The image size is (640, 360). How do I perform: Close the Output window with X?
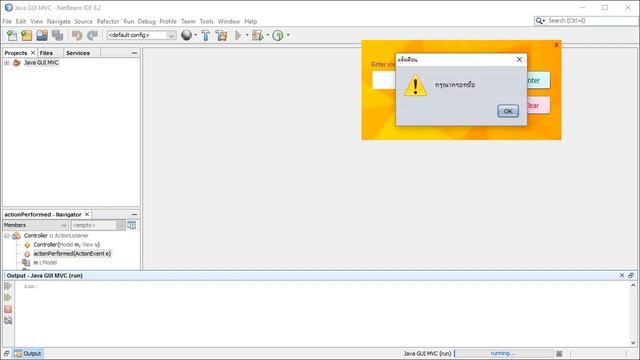622,276
